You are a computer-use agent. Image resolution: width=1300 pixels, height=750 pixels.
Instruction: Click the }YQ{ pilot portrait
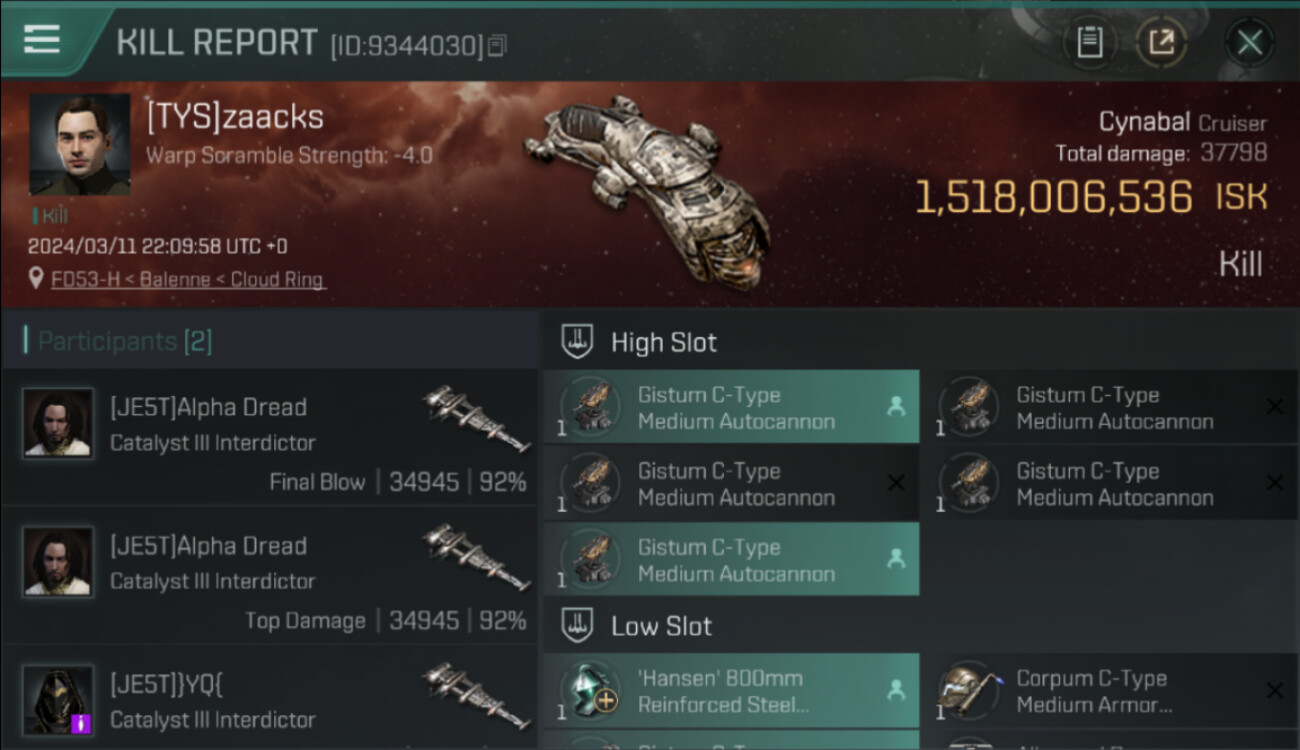[58, 700]
